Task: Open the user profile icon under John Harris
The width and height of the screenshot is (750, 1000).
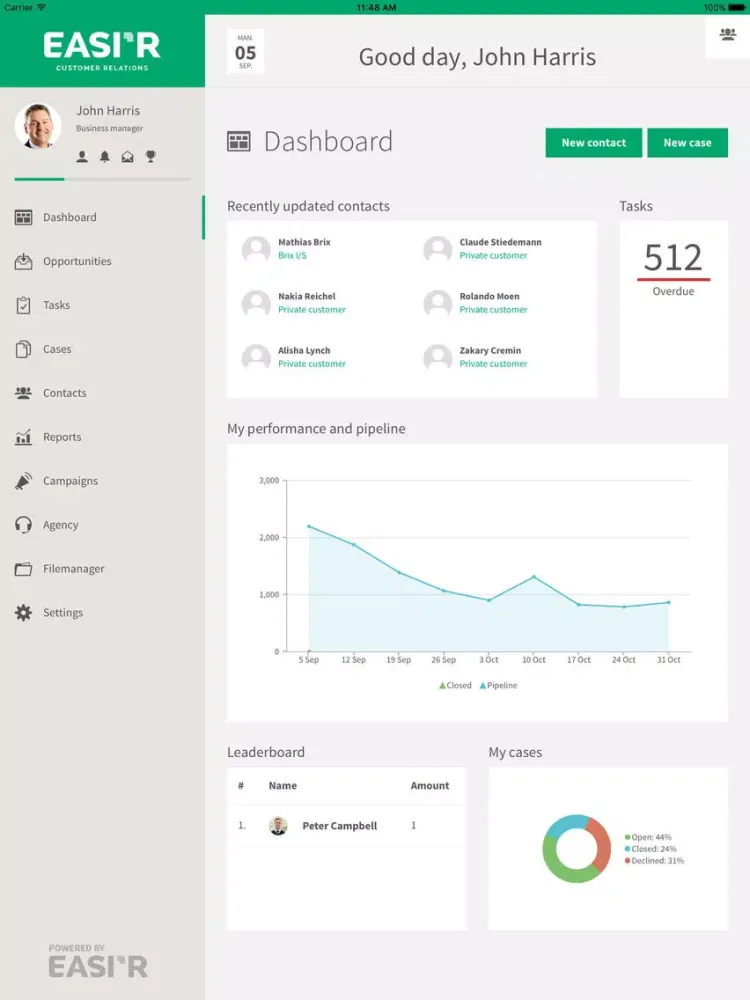Action: point(82,156)
